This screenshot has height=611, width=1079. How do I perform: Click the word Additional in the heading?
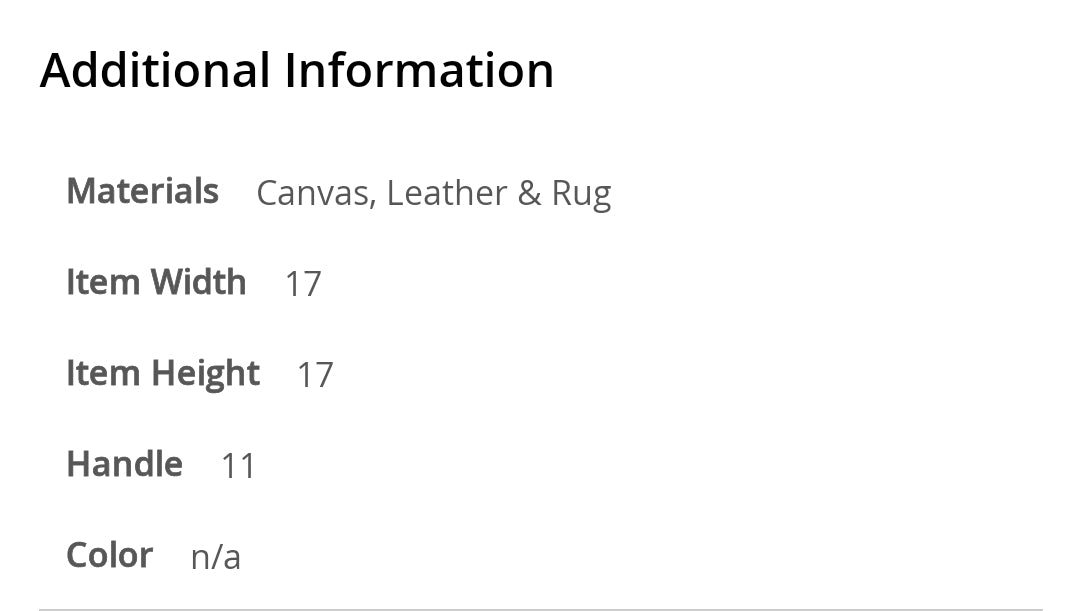(155, 71)
